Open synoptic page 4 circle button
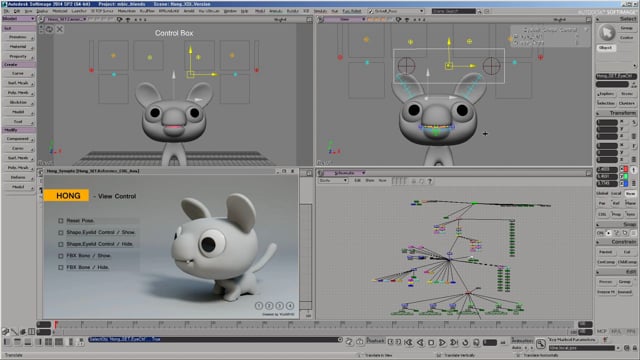640x360 pixels. pos(290,305)
